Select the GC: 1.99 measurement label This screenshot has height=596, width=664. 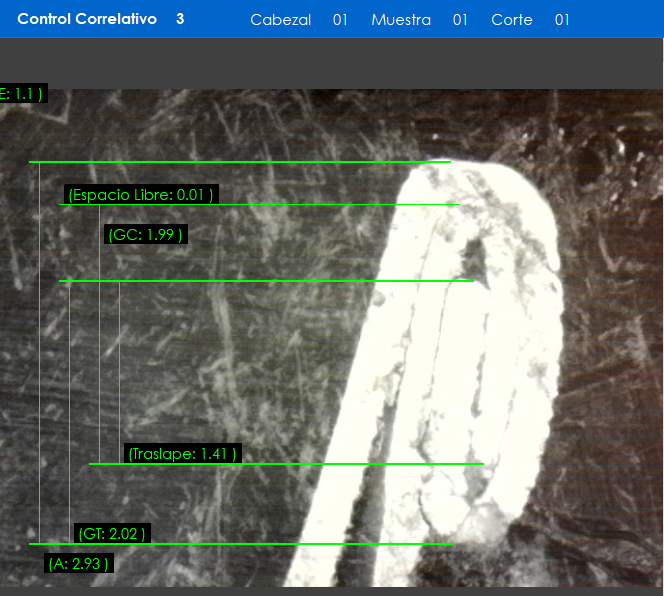tap(145, 235)
